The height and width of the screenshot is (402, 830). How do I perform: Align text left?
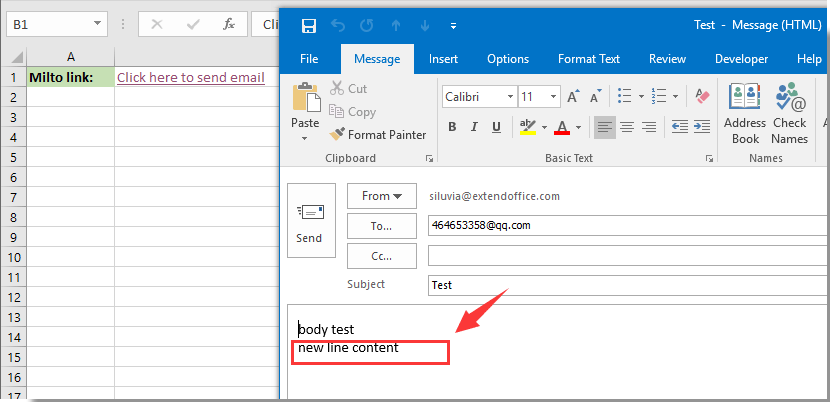click(605, 127)
